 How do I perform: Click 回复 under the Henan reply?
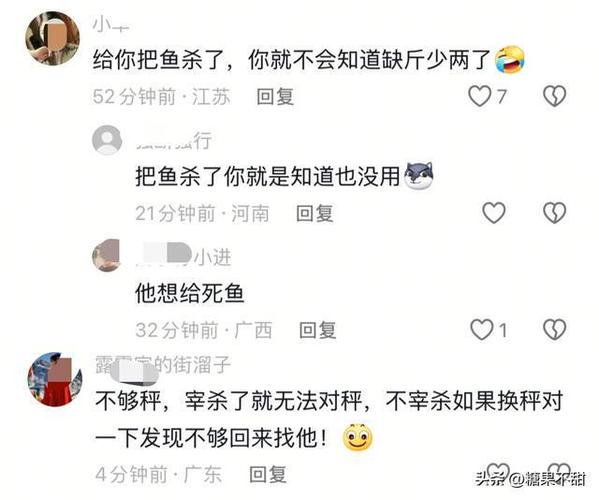(x=315, y=213)
